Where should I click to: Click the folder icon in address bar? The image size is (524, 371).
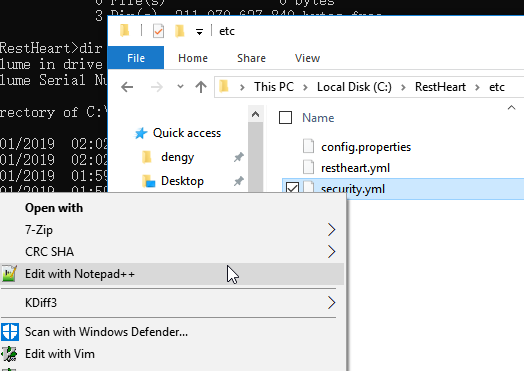coord(224,87)
